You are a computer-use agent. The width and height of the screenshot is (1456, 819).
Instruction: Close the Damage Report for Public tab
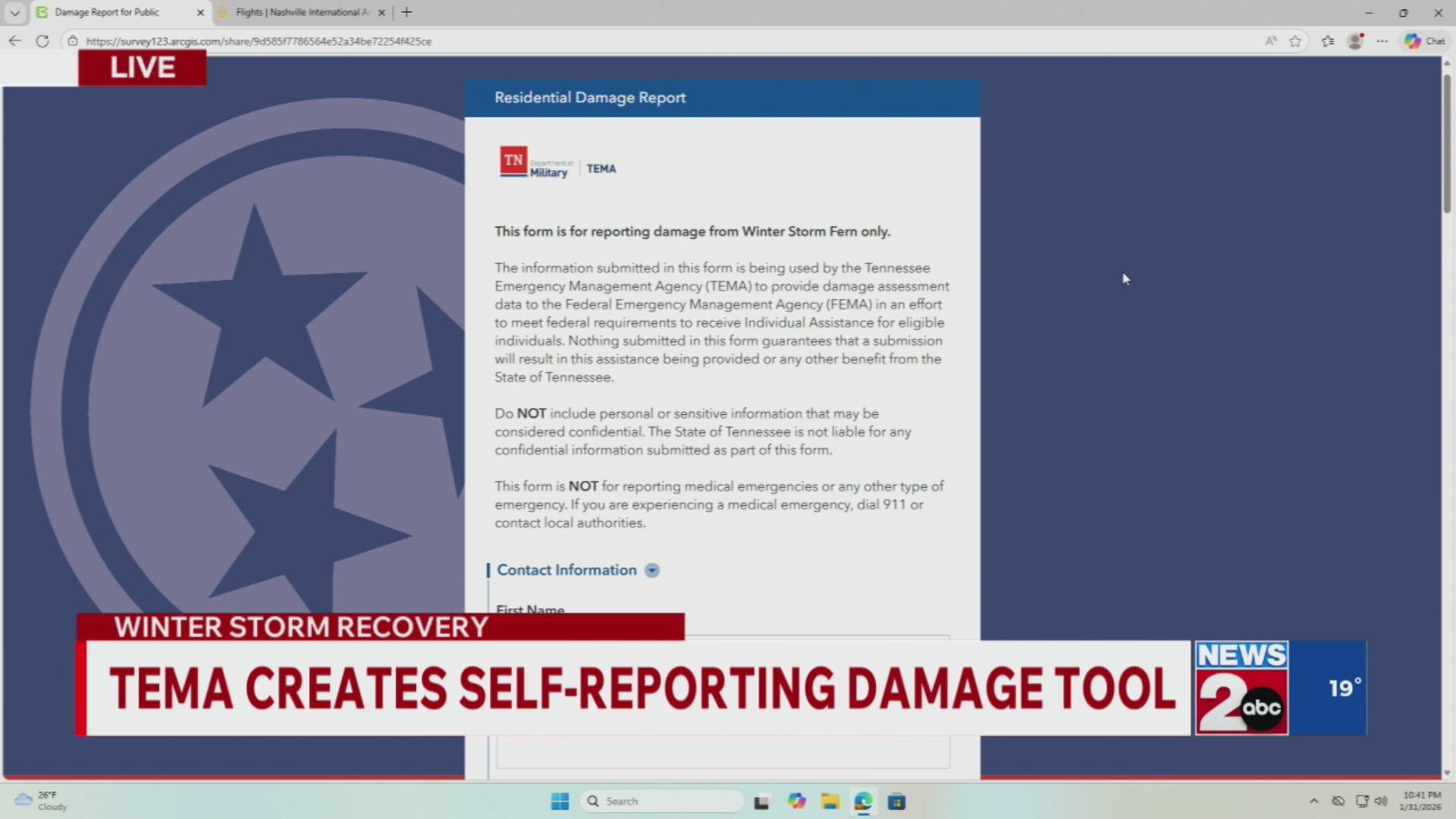[200, 12]
